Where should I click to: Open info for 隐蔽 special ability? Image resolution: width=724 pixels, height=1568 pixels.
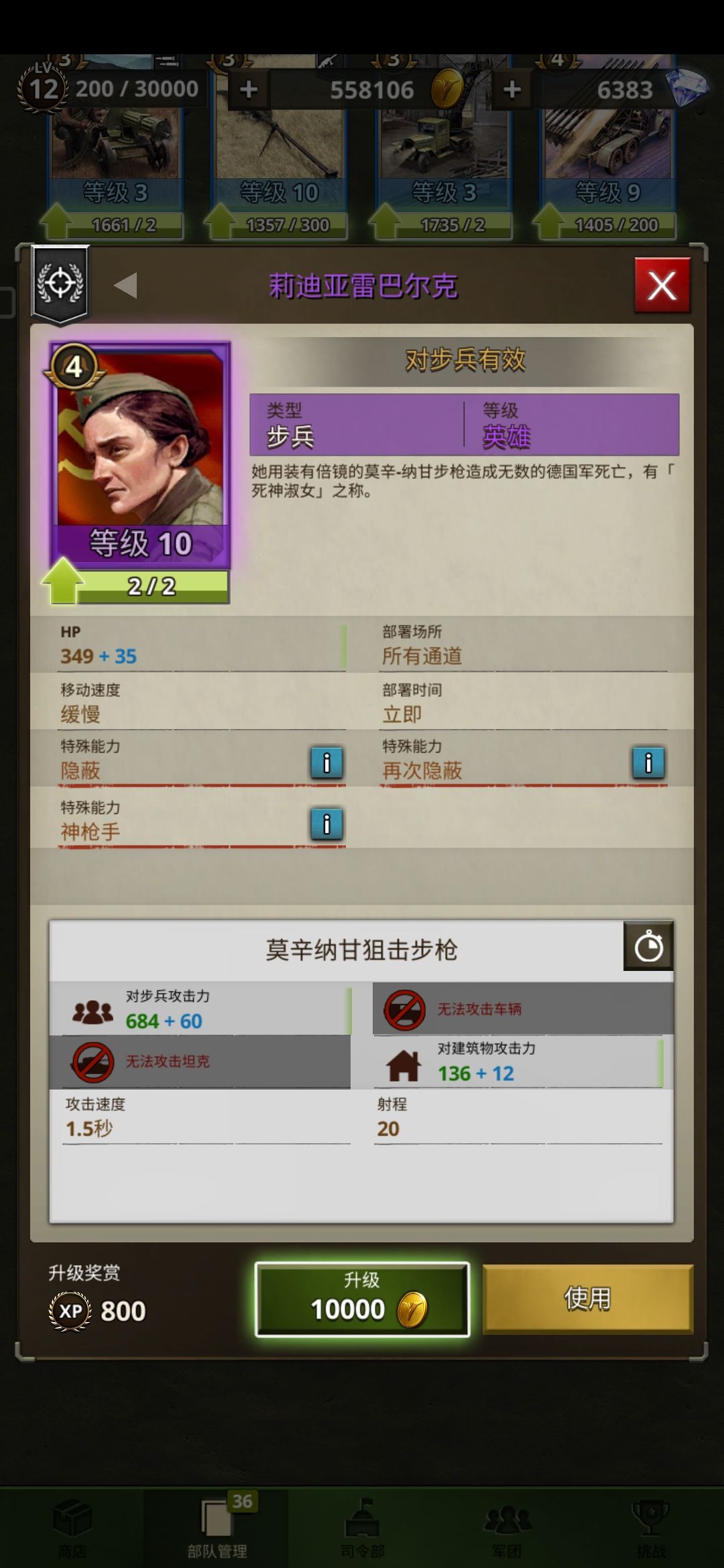[326, 763]
